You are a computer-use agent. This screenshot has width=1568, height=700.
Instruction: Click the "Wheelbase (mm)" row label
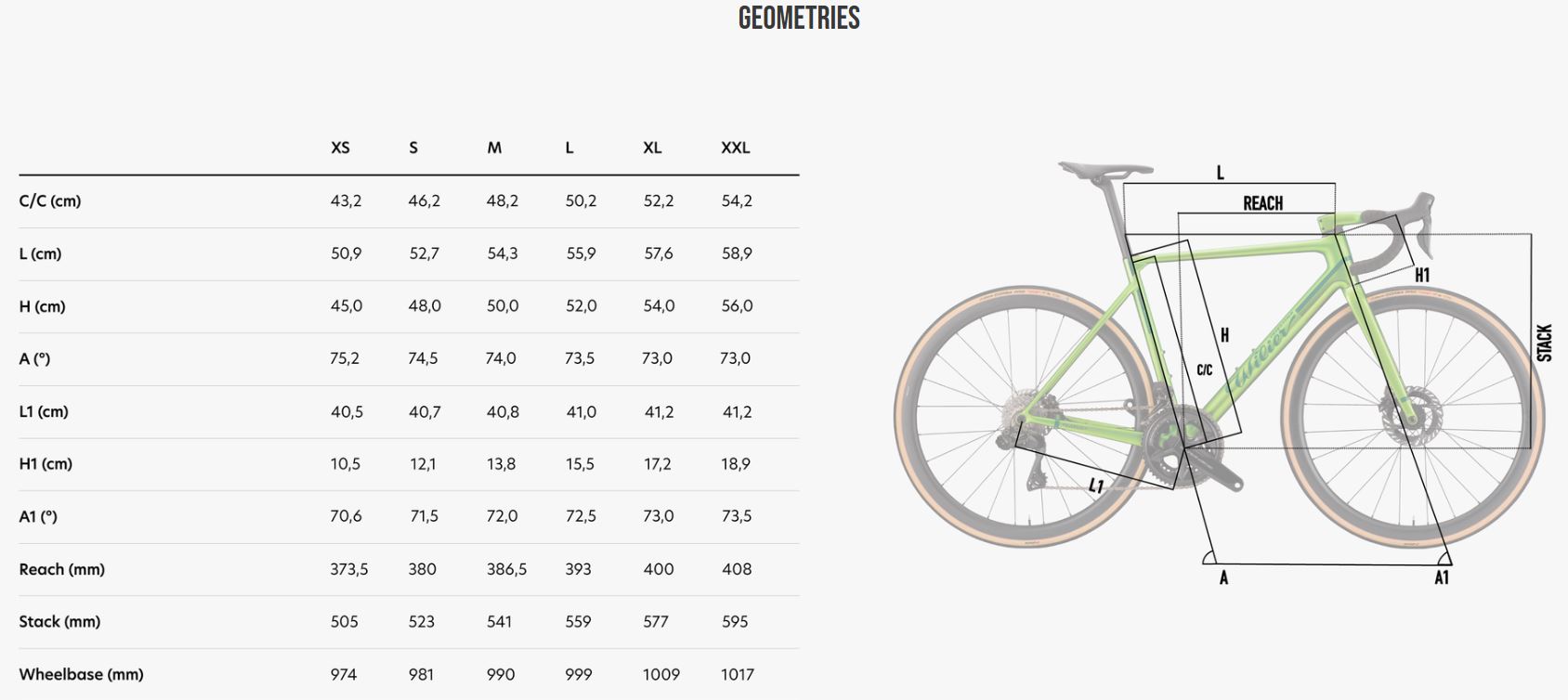81,675
